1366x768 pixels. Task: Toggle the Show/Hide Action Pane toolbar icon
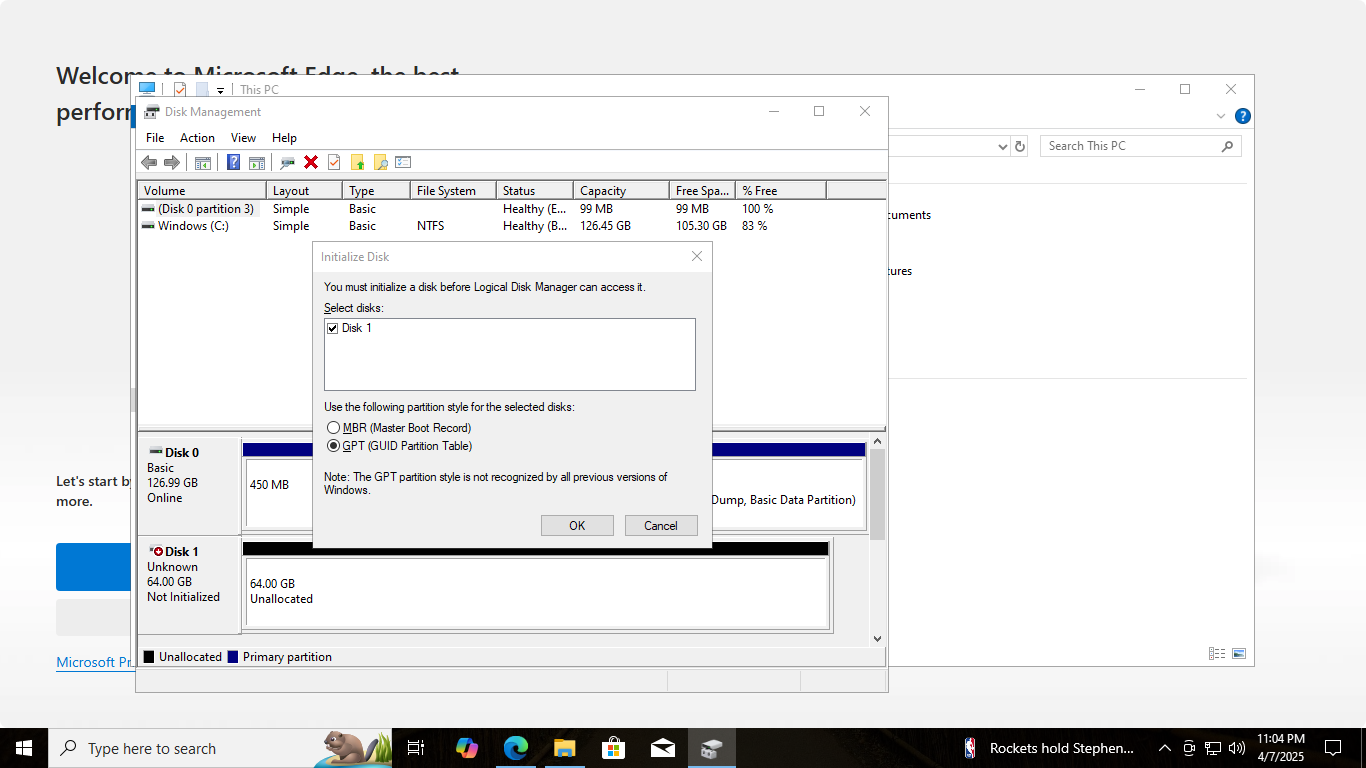pos(257,162)
